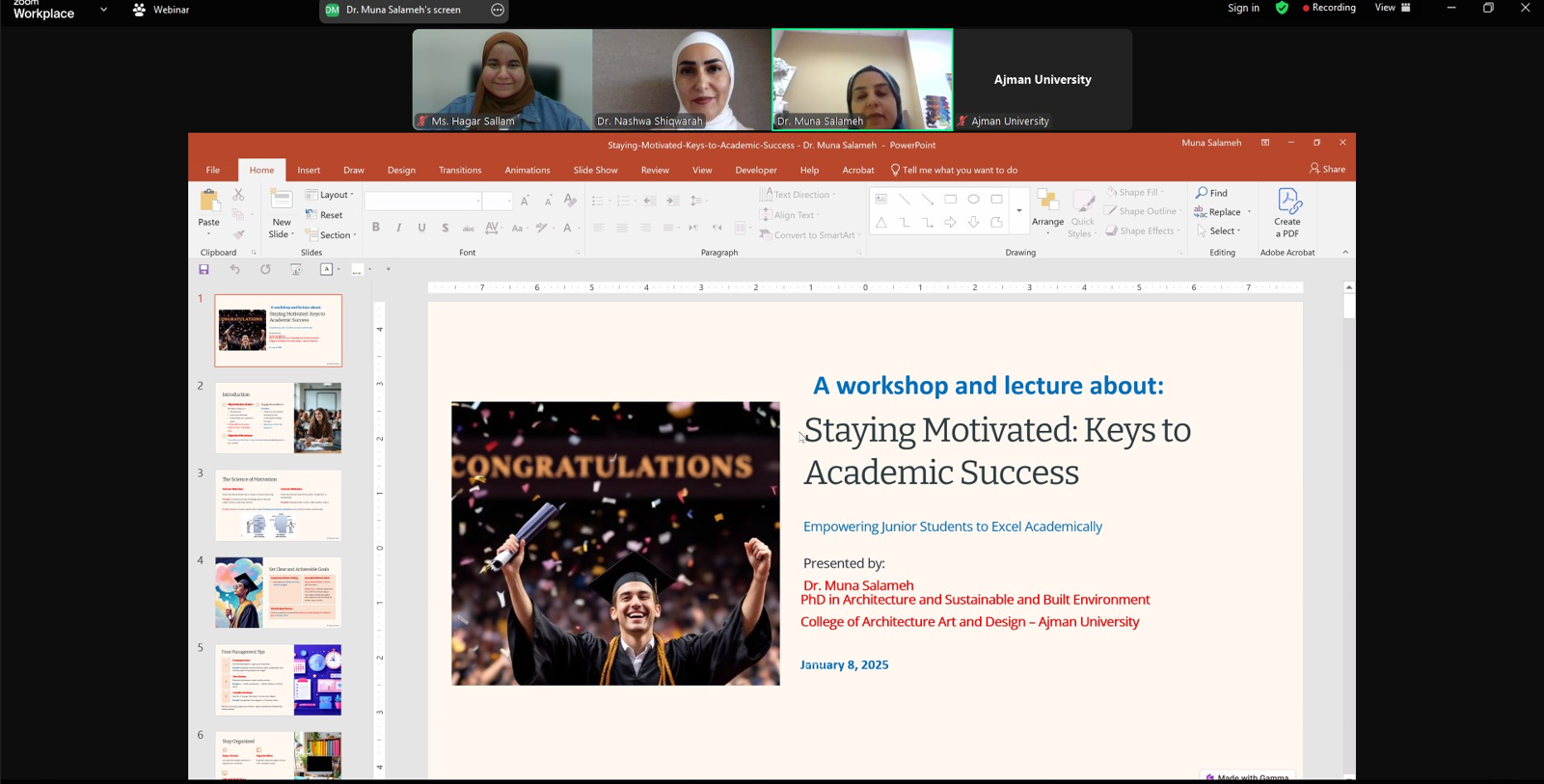Collapse the ribbon with the chevron arrow
The image size is (1544, 784).
click(1345, 253)
